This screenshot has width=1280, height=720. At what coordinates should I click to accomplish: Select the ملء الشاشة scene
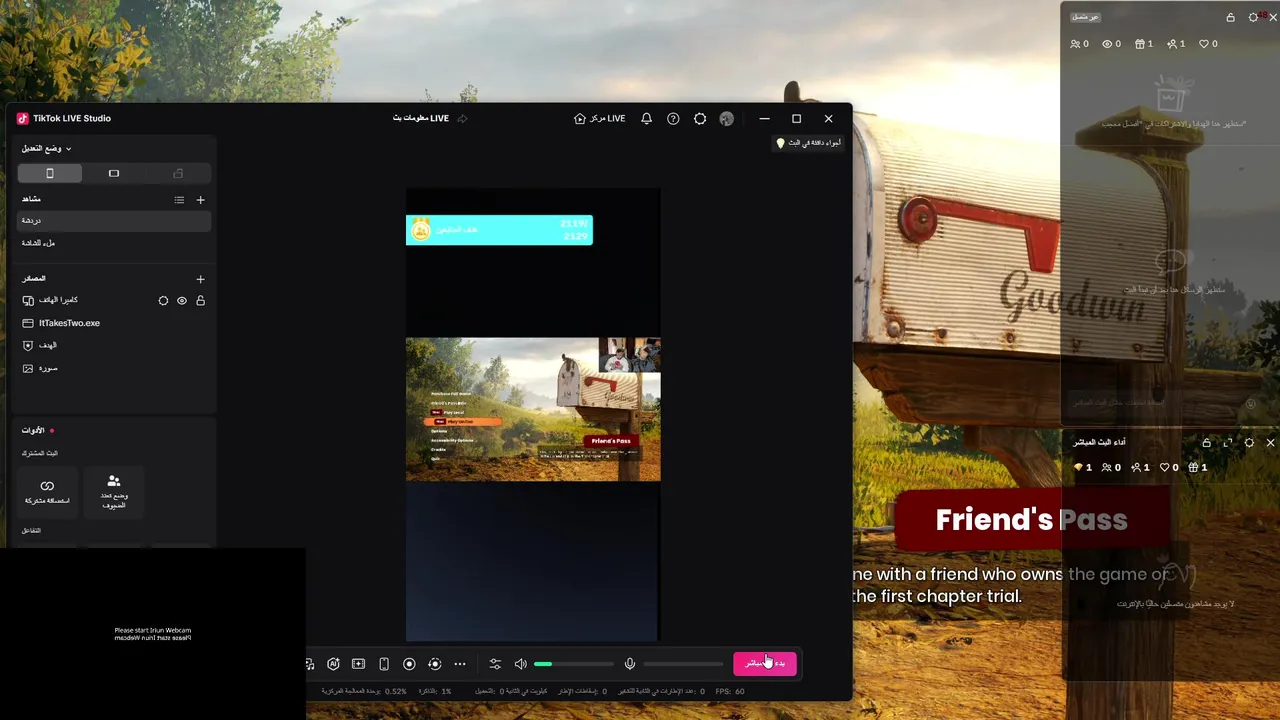coord(114,243)
